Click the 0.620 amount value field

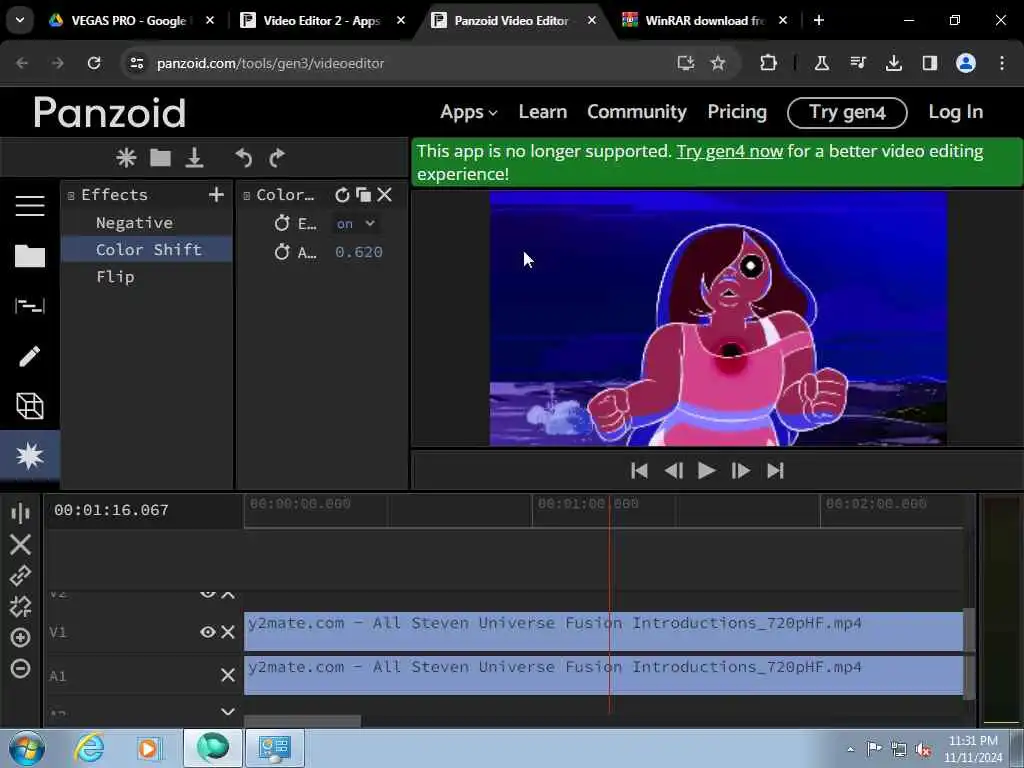(x=359, y=252)
